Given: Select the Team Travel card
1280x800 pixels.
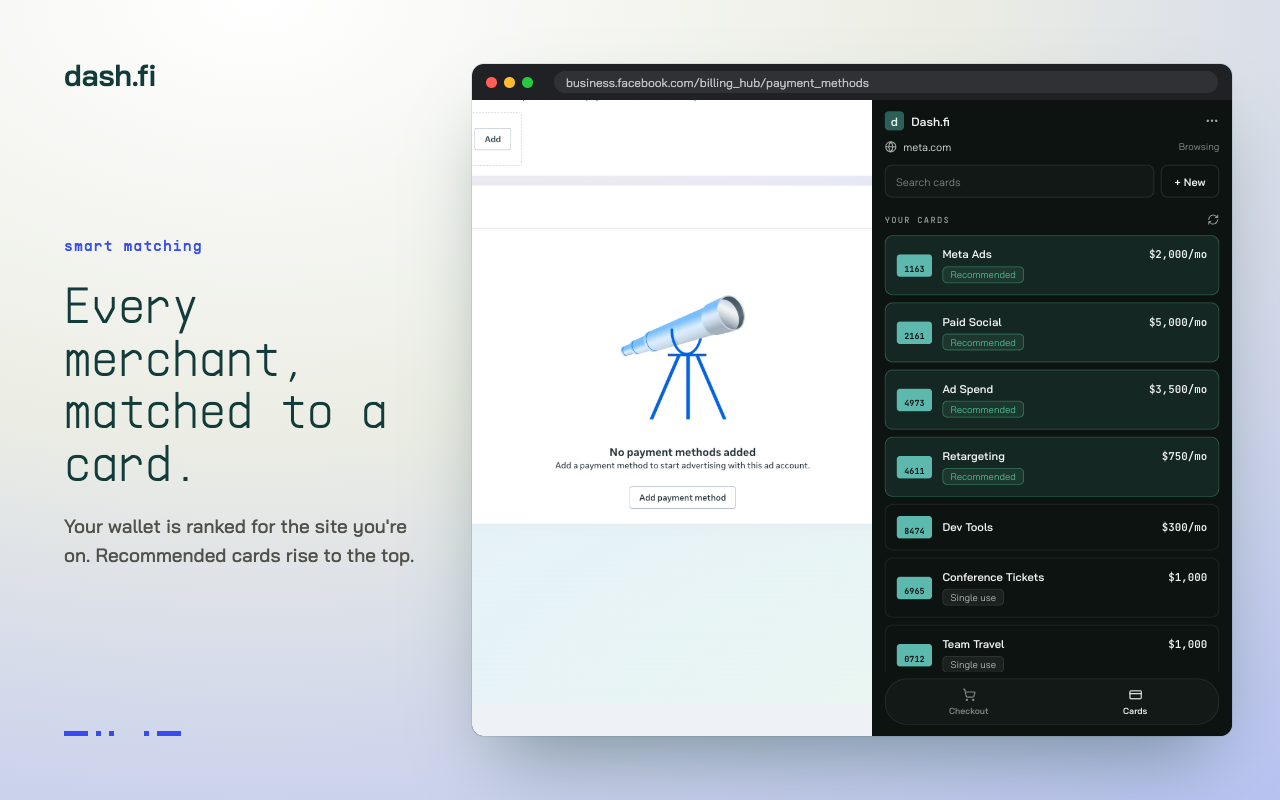Looking at the screenshot, I should [x=1052, y=649].
